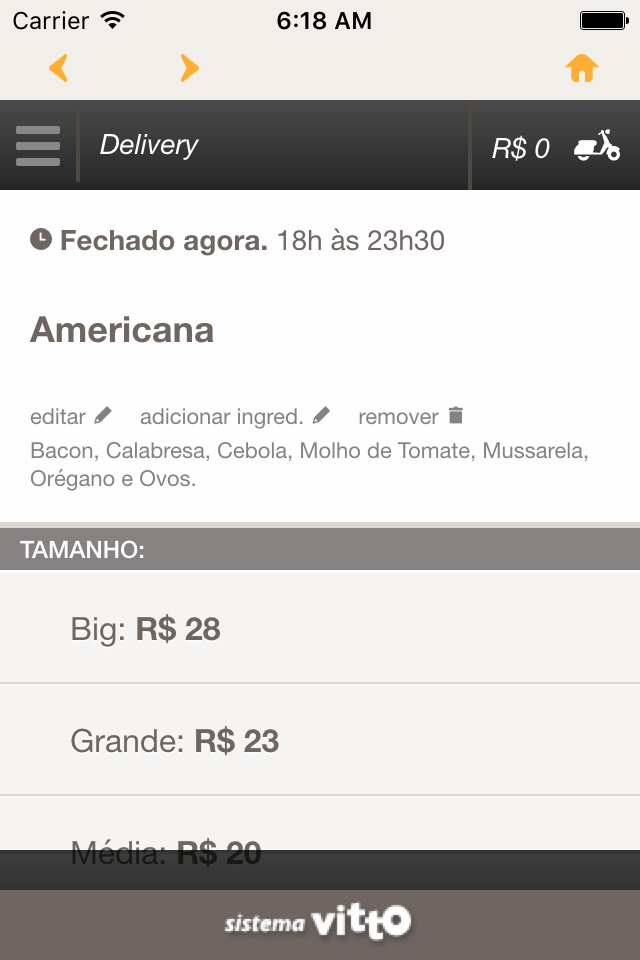Click the trash icon beside remover
This screenshot has height=960, width=640.
pyautogui.click(x=456, y=415)
